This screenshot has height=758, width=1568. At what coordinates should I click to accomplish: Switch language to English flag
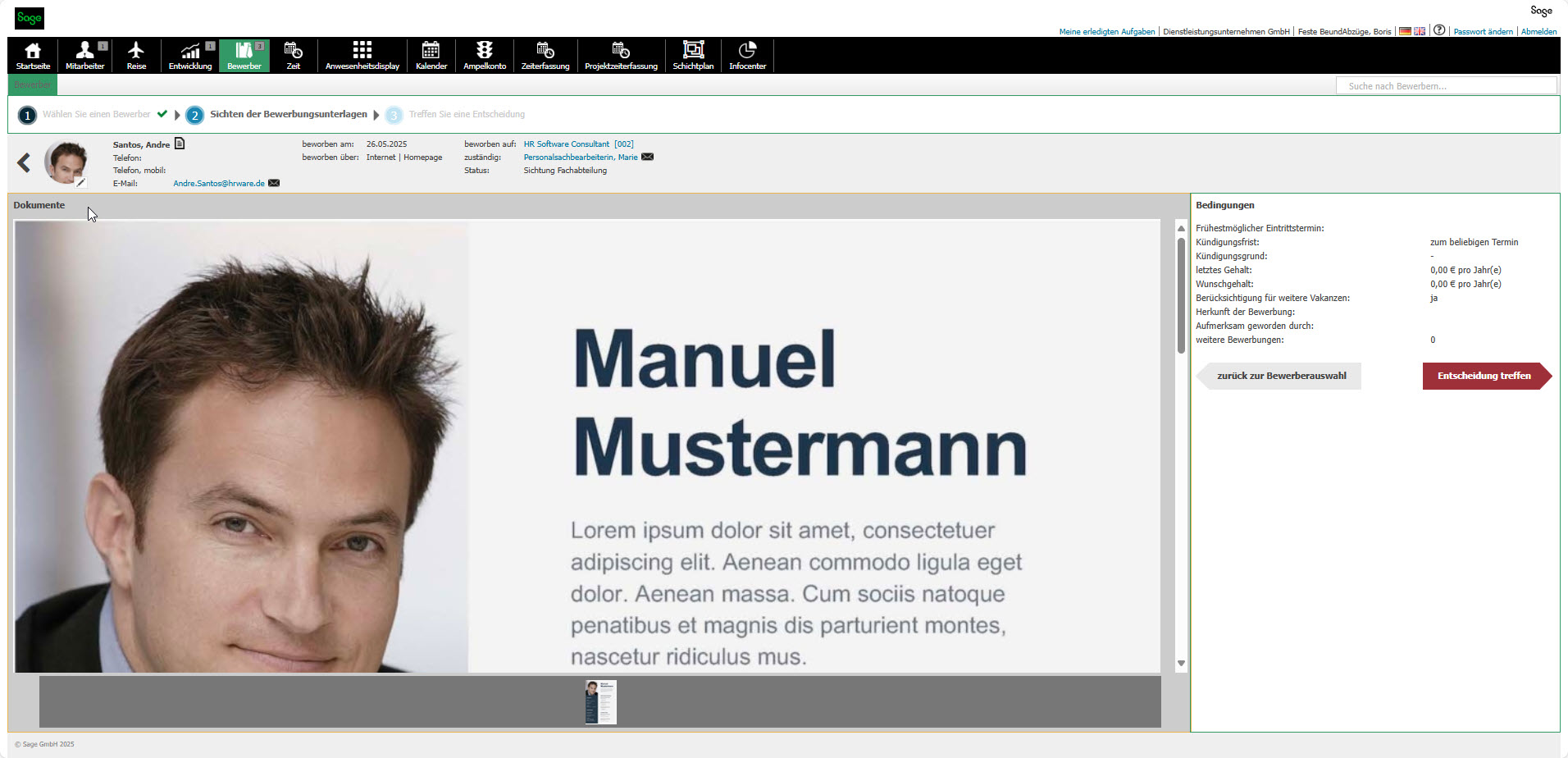coord(1420,30)
